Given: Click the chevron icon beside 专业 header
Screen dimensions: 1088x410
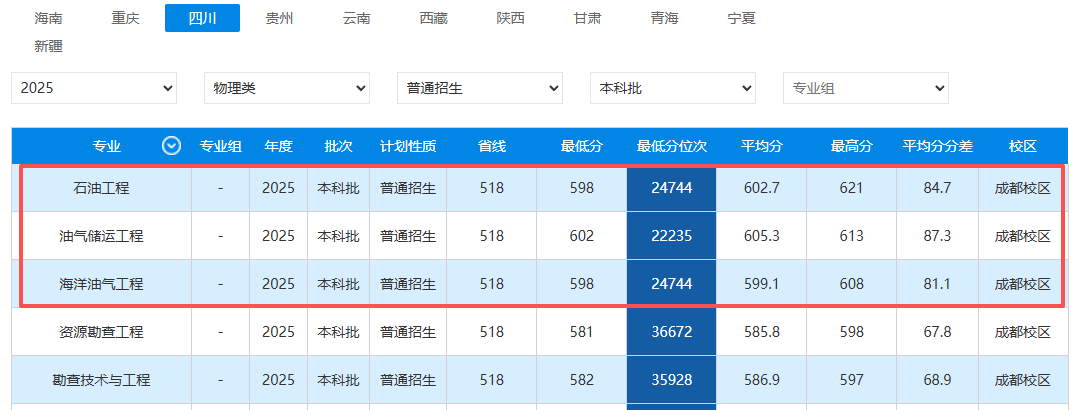Looking at the screenshot, I should click(171, 146).
